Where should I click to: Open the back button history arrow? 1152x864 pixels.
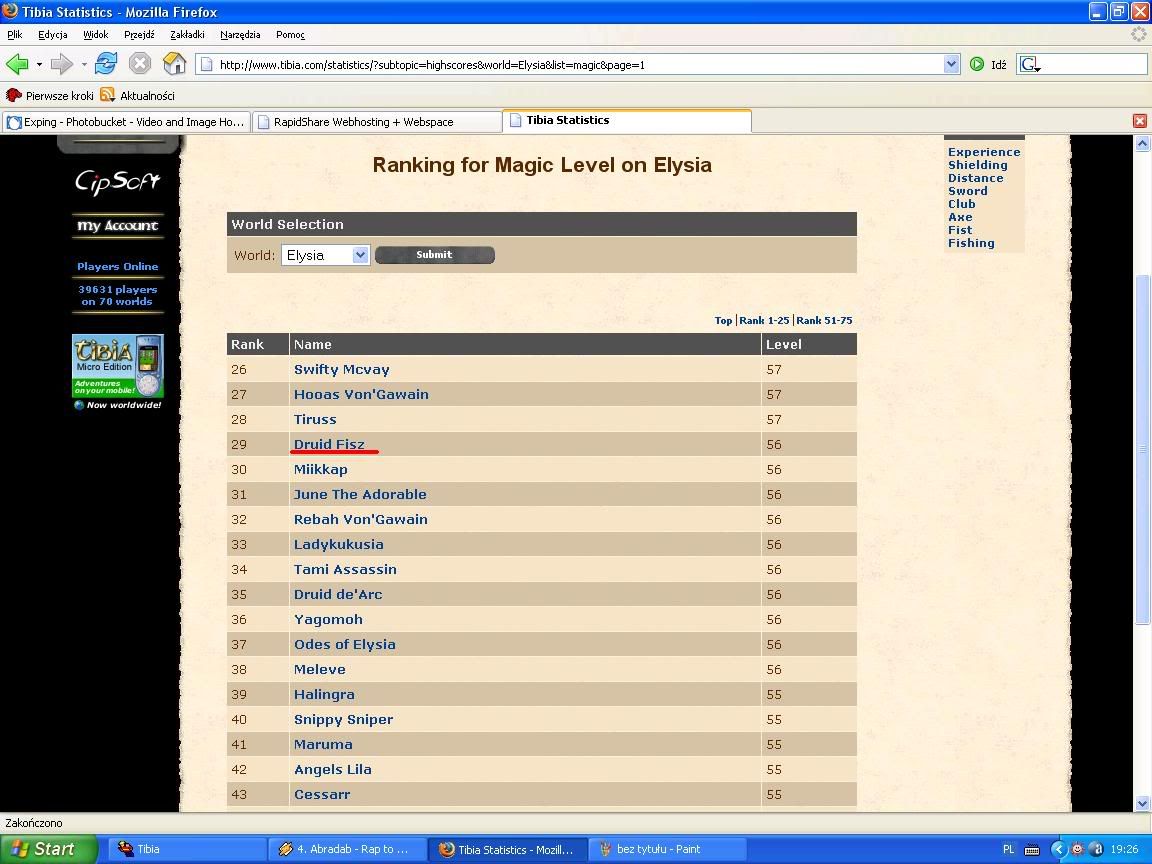click(x=39, y=65)
